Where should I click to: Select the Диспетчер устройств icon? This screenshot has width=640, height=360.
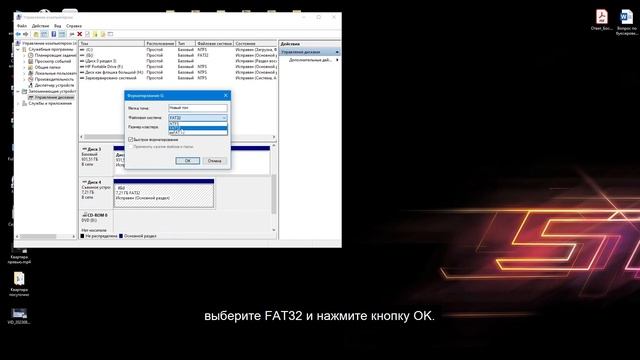coord(31,85)
